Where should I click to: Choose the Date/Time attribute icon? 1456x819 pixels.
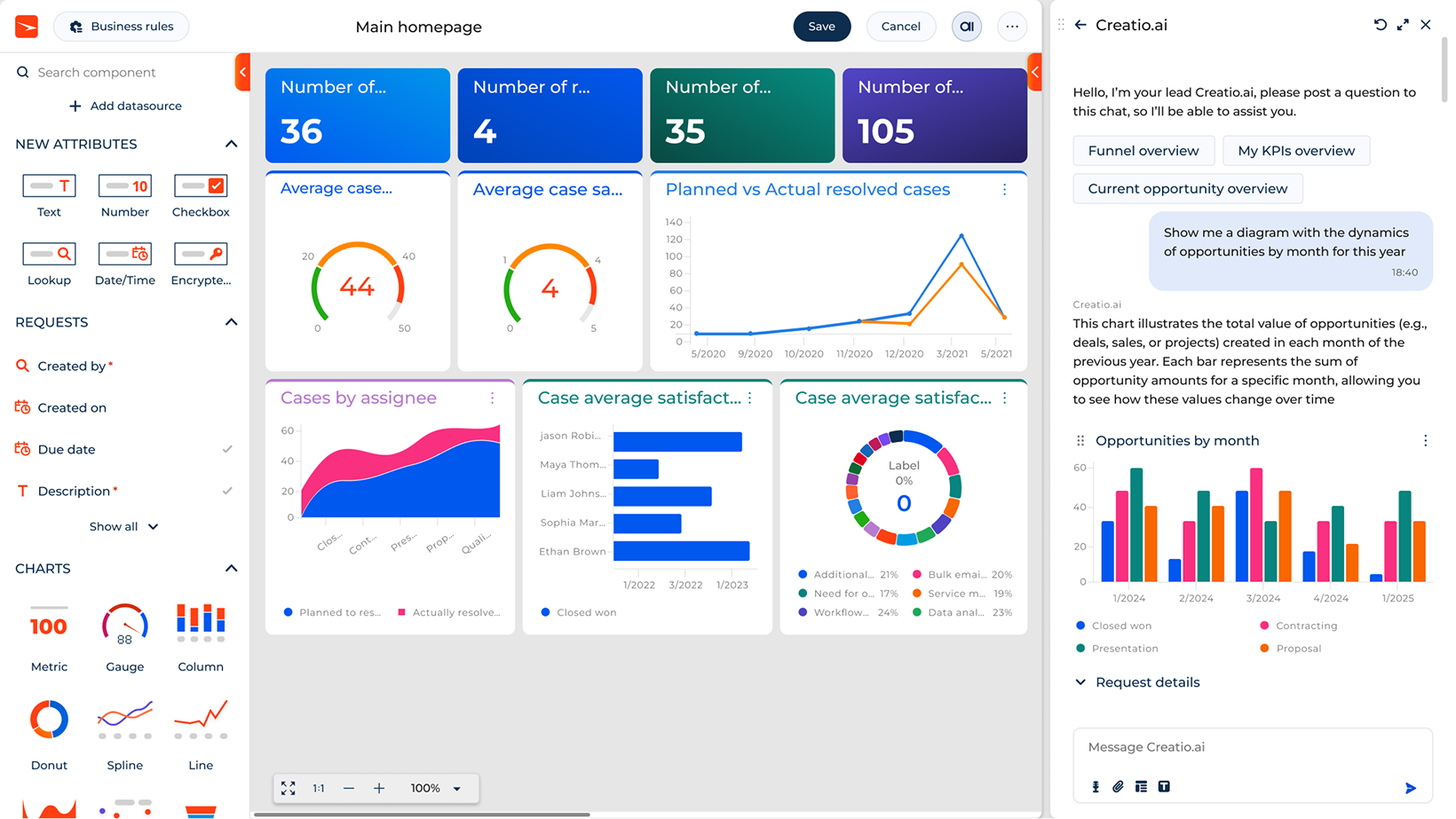pos(124,255)
